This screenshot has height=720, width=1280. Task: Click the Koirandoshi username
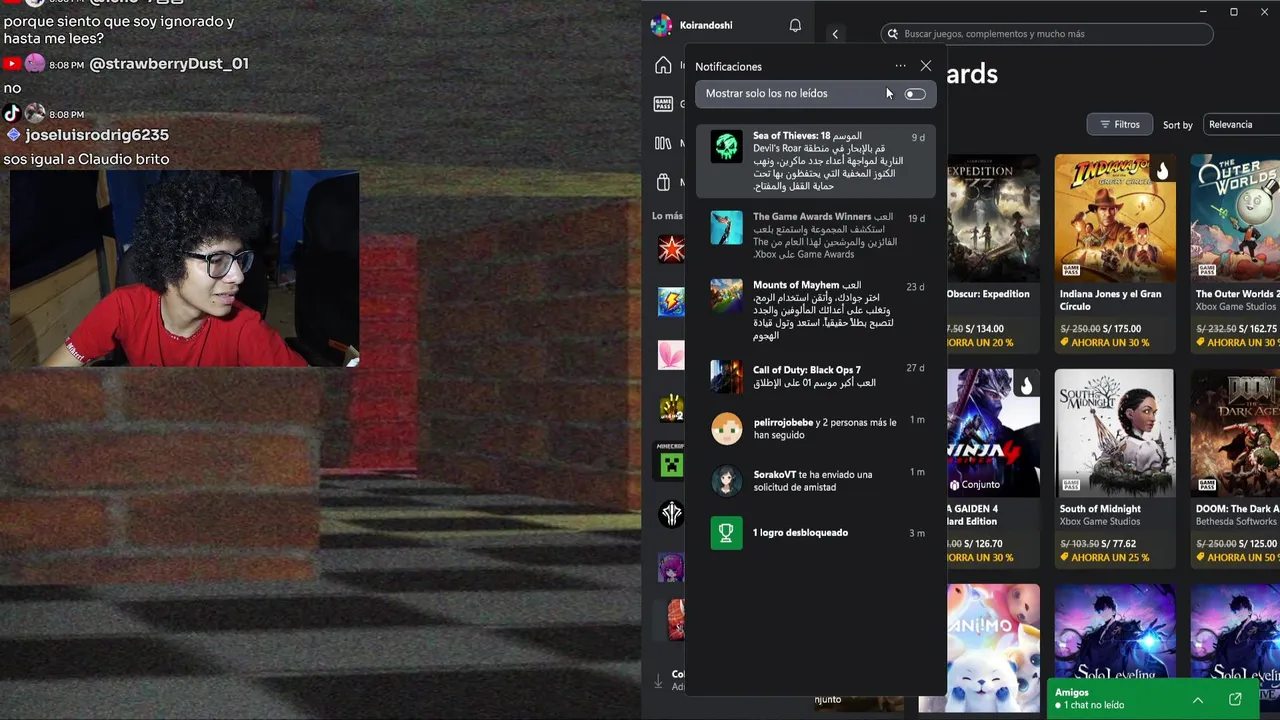[706, 26]
